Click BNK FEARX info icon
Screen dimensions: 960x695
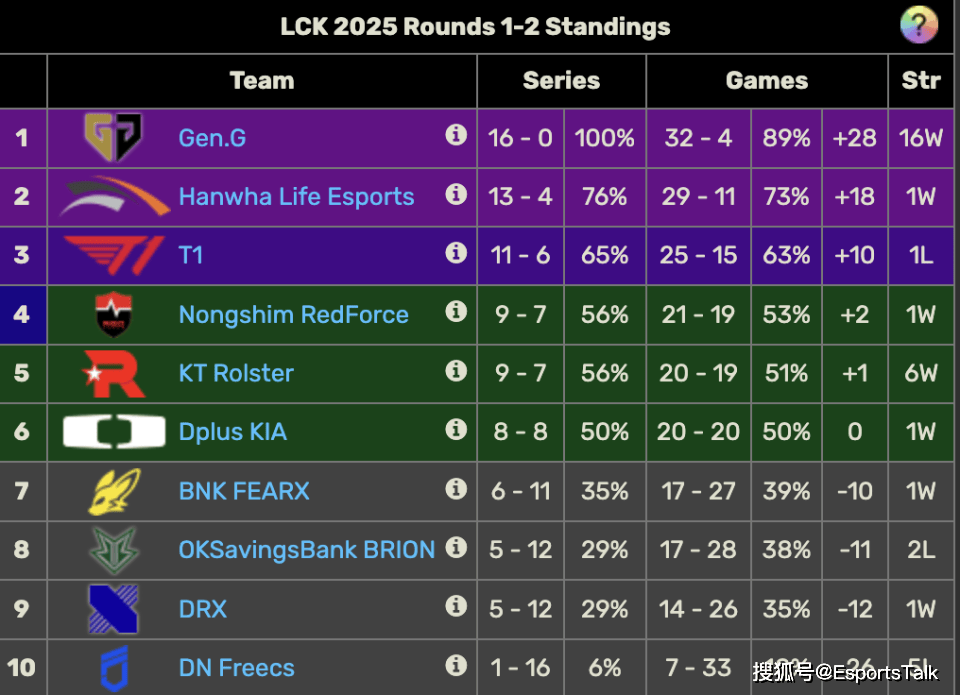pos(456,489)
